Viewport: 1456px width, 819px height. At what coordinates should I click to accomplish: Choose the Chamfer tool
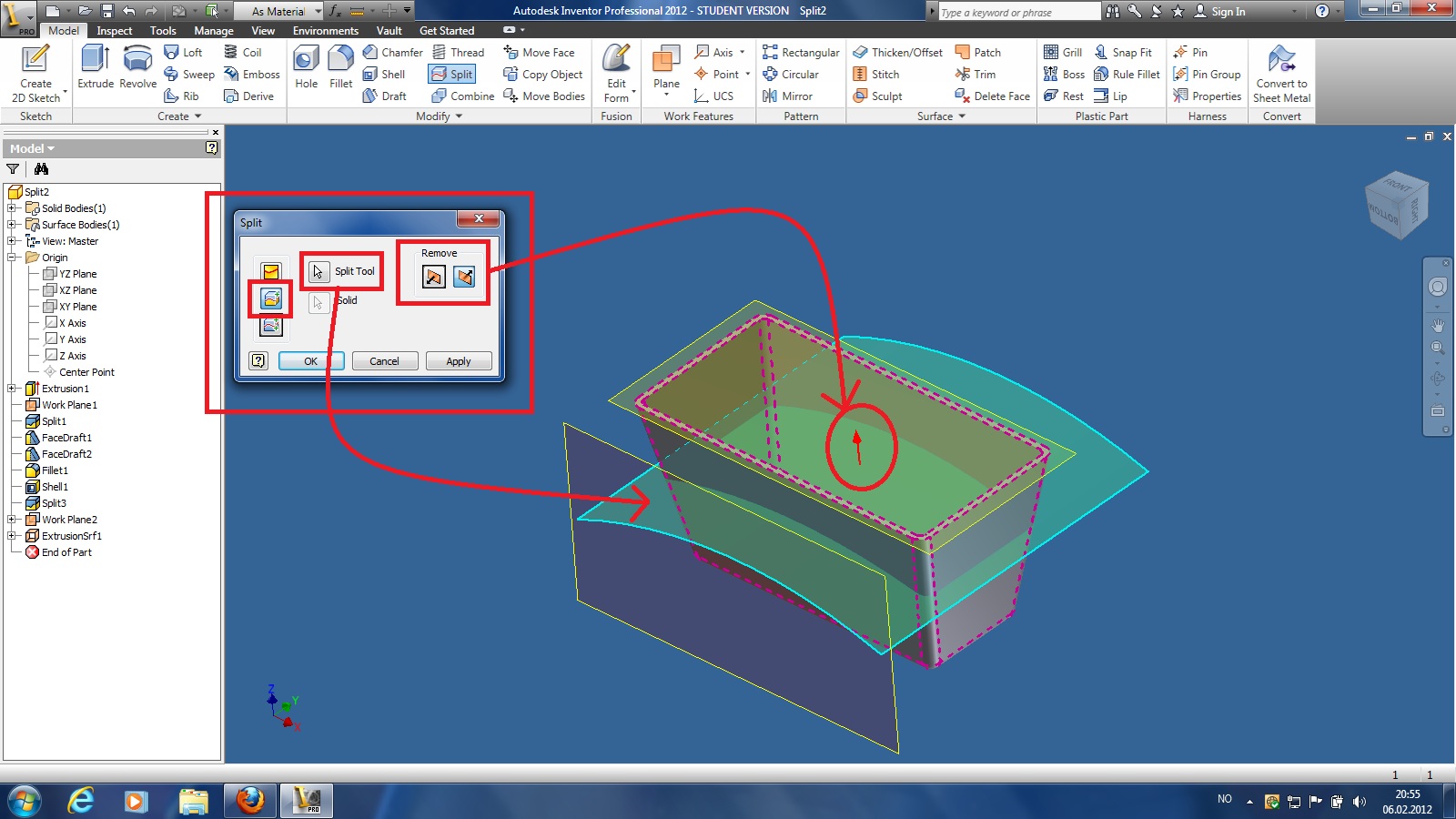coord(393,53)
